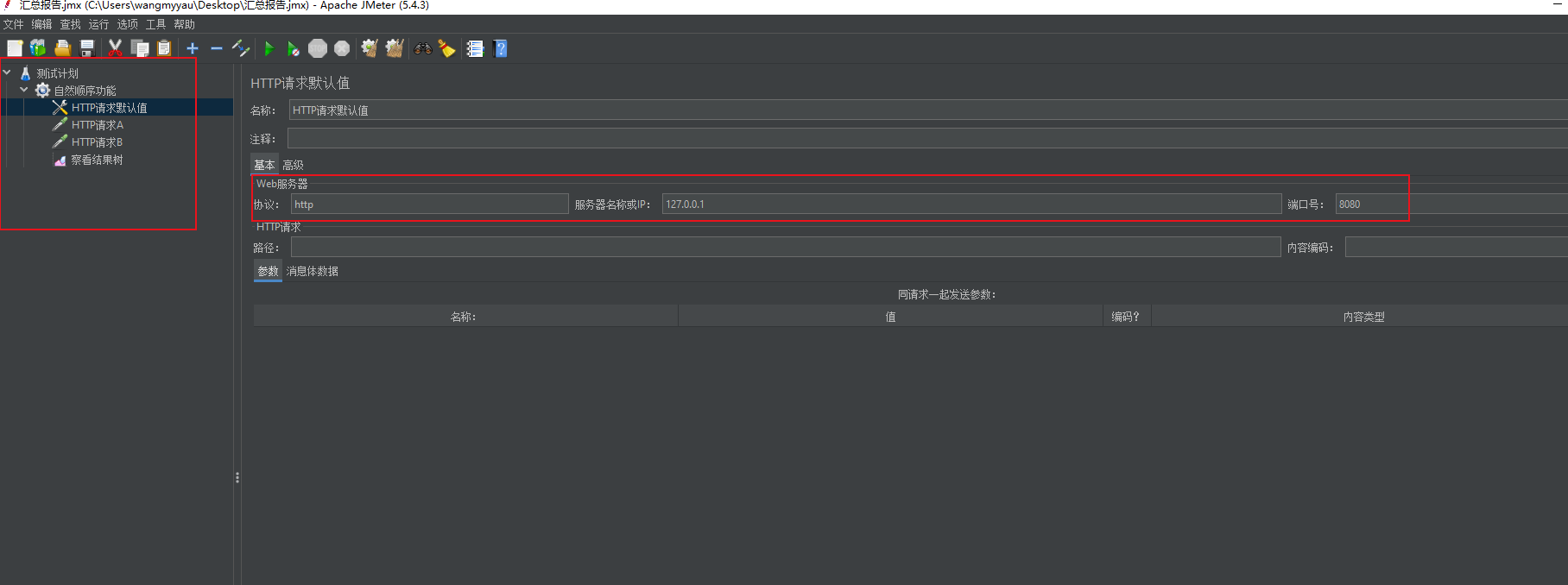Click the 端口号 field showing 8080

(x=1451, y=204)
